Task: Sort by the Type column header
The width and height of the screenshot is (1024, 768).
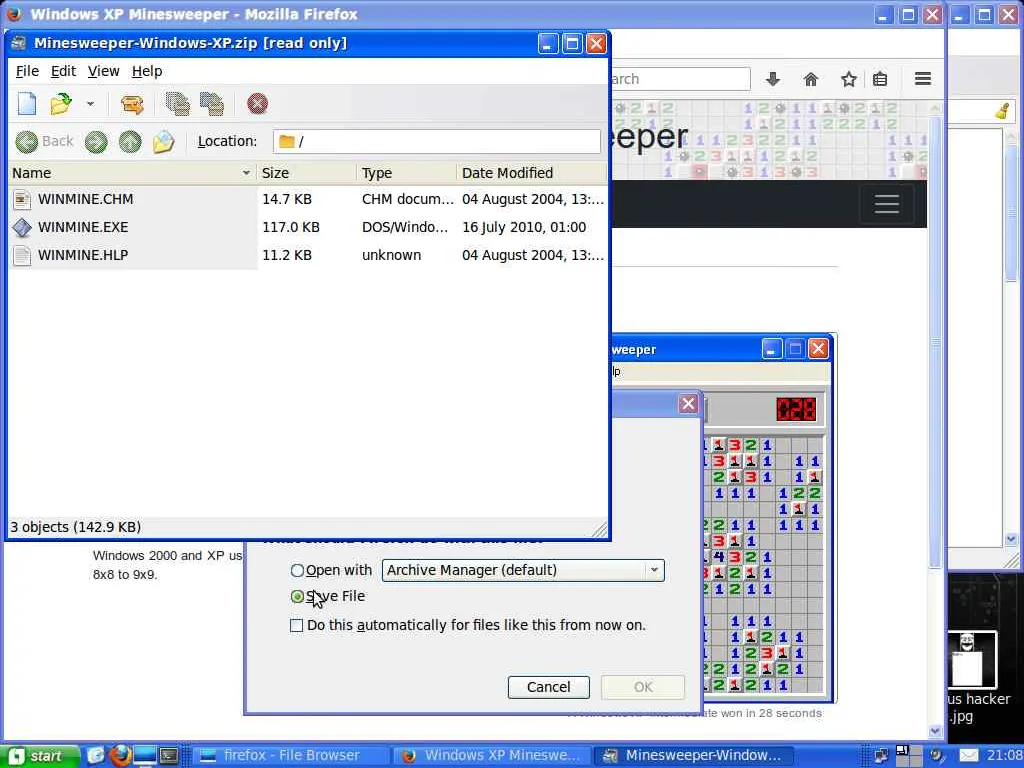Action: pyautogui.click(x=407, y=173)
